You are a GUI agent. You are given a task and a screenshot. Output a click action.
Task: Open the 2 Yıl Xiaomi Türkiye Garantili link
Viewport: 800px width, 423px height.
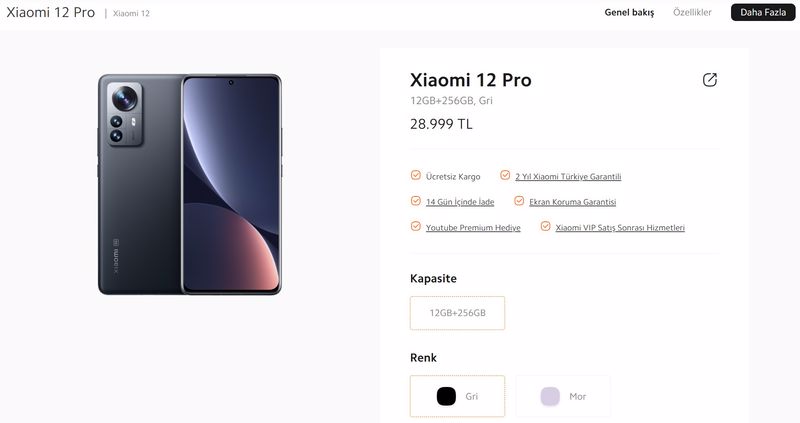coord(568,177)
